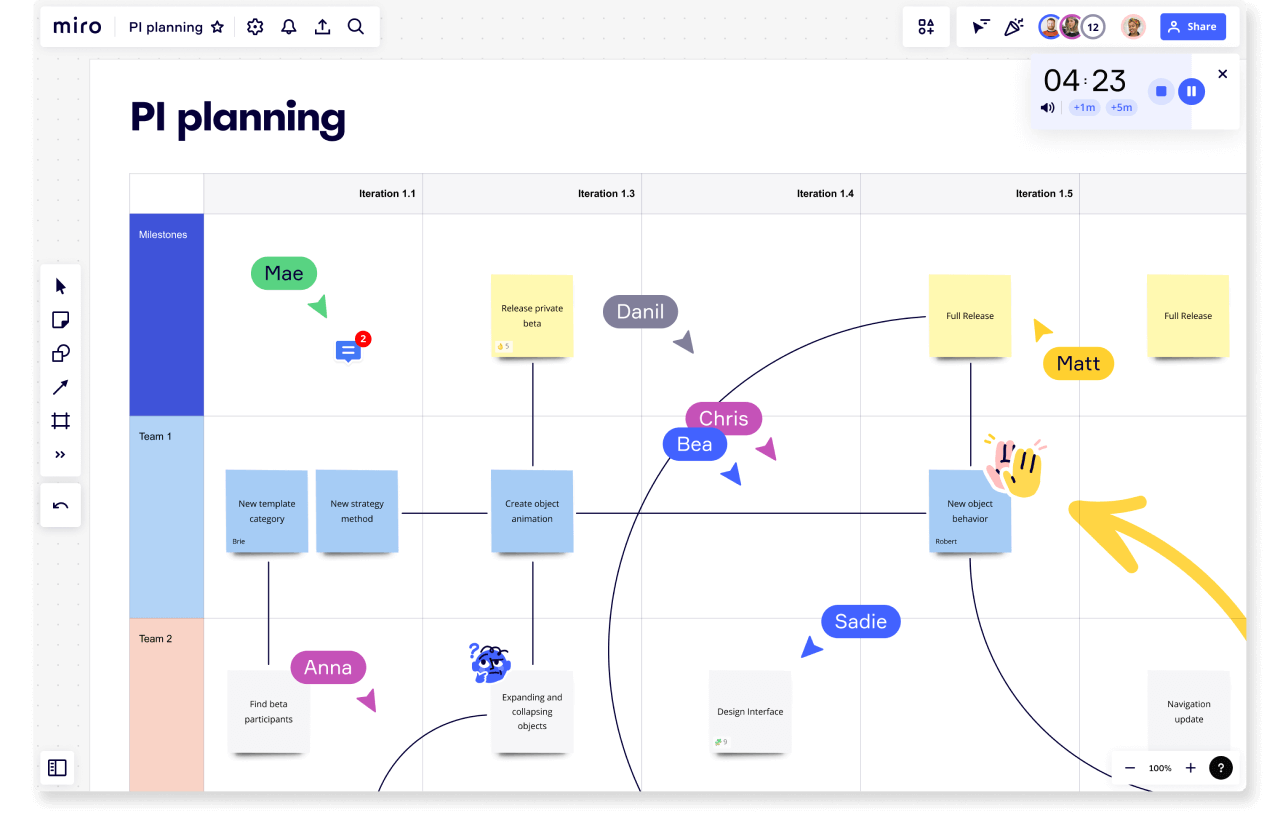Select the frame tool

60,421
